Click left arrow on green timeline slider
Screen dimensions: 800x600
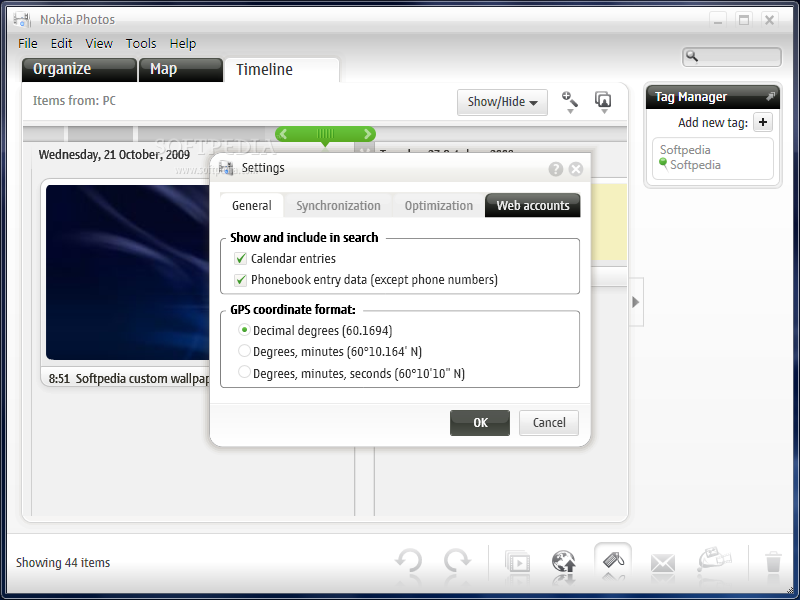click(283, 134)
